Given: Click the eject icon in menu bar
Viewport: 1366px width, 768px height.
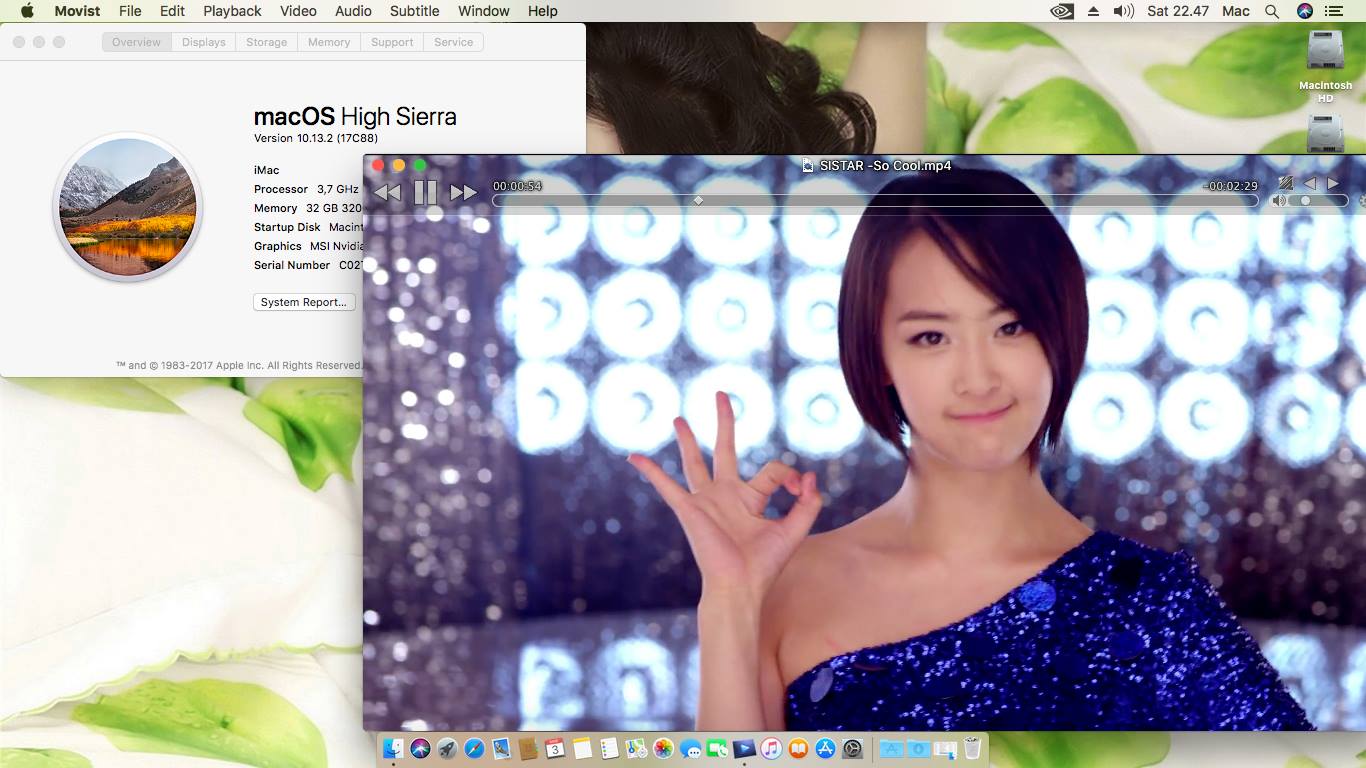Looking at the screenshot, I should tap(1093, 11).
